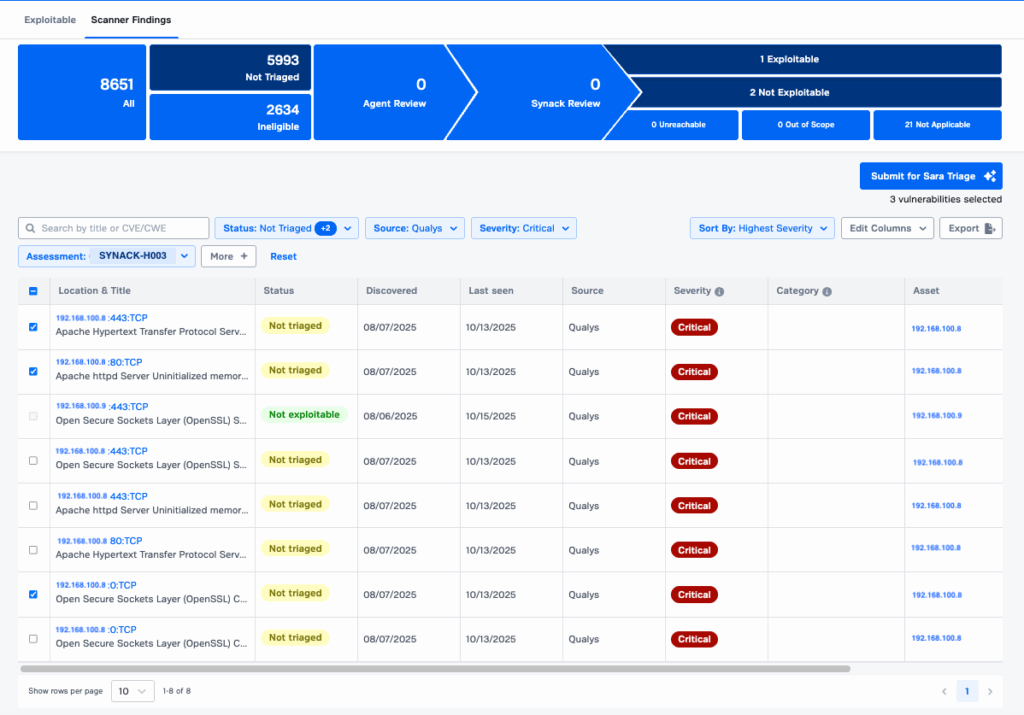Viewport: 1024px width, 715px height.
Task: Select the Scanner Findings tab
Action: click(131, 20)
